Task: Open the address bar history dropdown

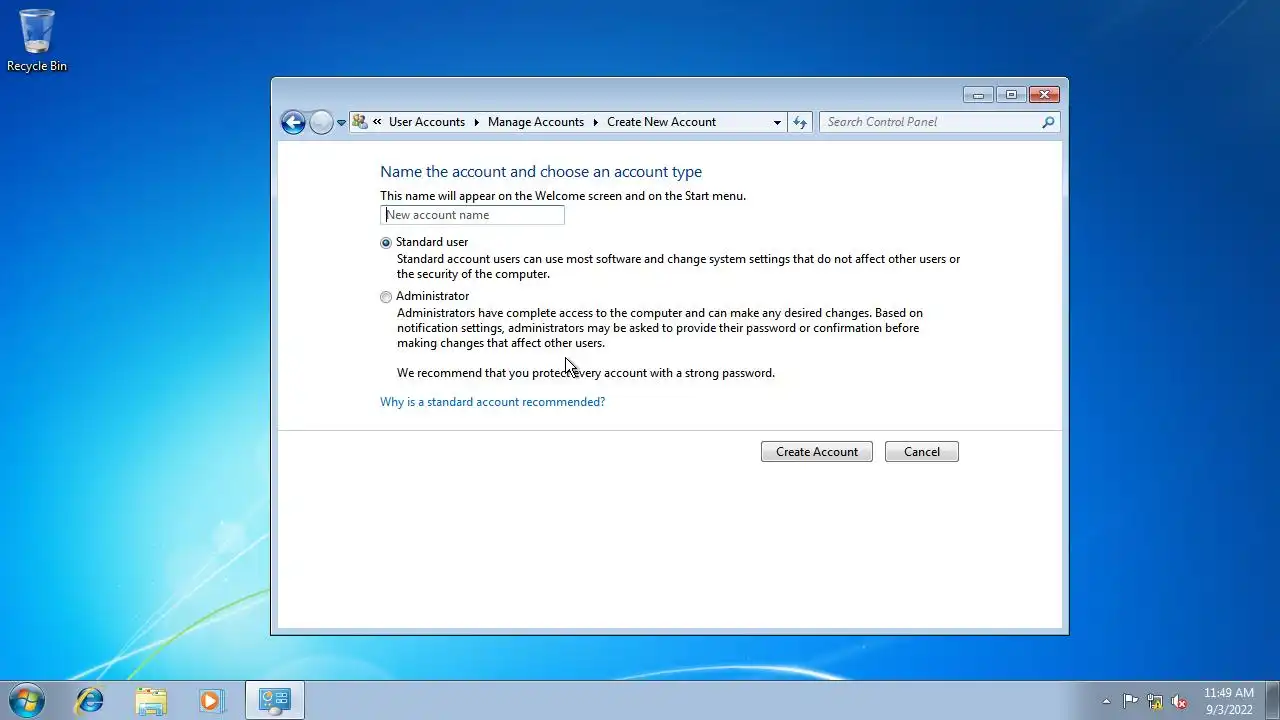Action: pos(777,122)
